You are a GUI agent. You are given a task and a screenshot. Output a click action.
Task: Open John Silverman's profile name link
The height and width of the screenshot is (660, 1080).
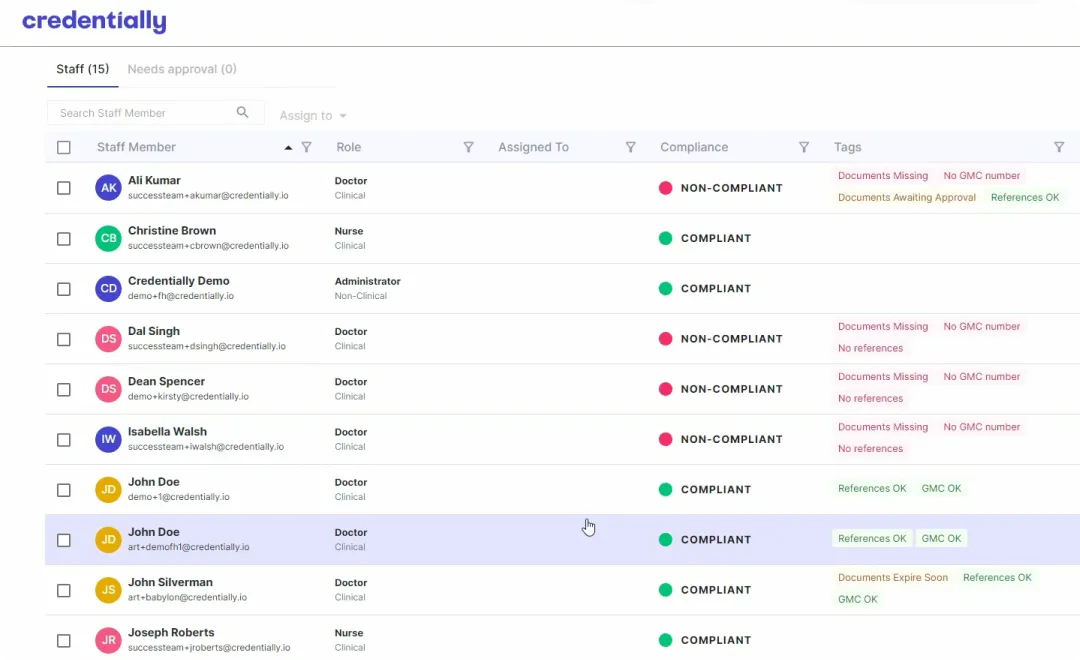[170, 582]
